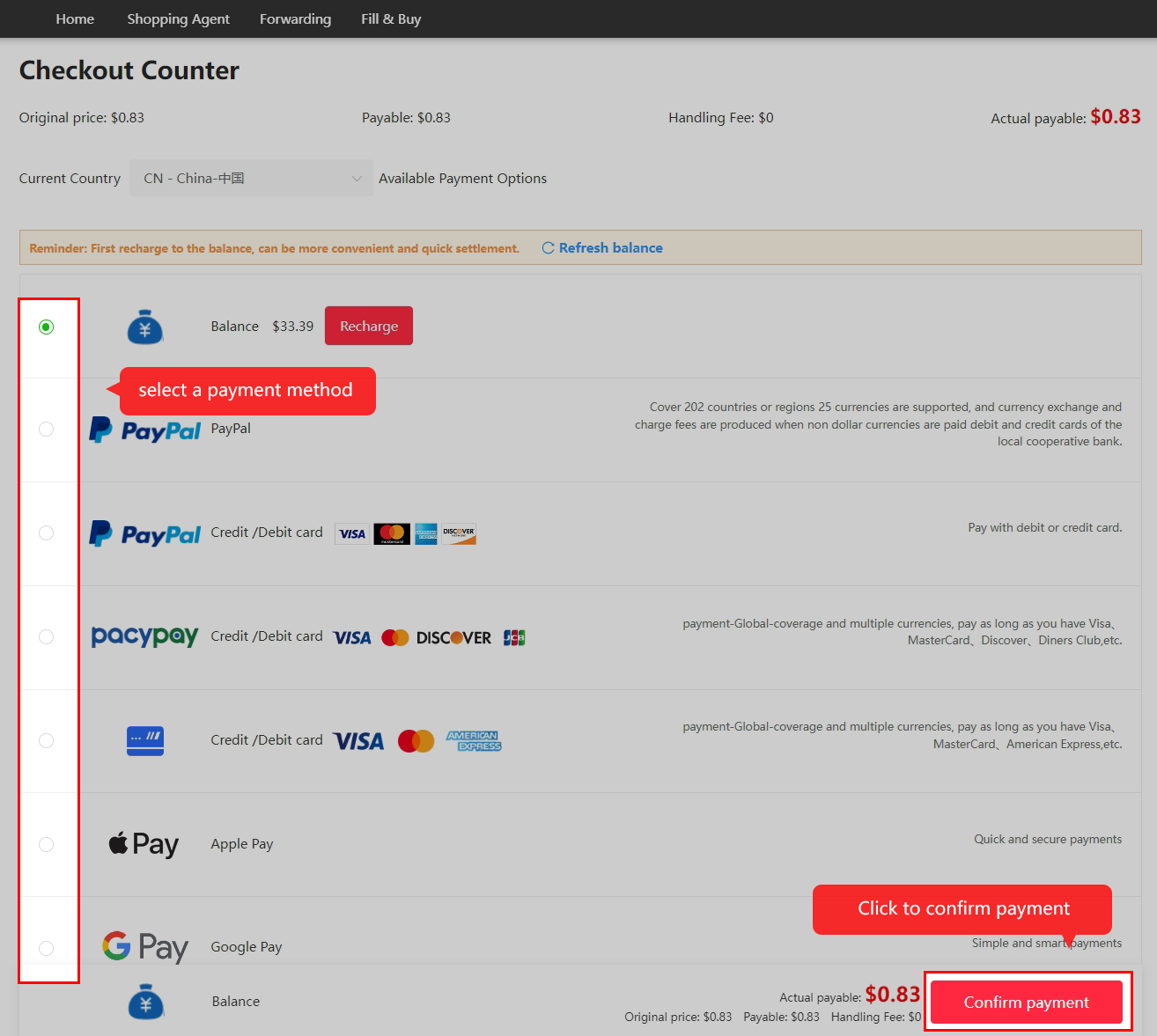The width and height of the screenshot is (1157, 1036).
Task: Click American Express icon in PayPal card row
Action: point(426,533)
